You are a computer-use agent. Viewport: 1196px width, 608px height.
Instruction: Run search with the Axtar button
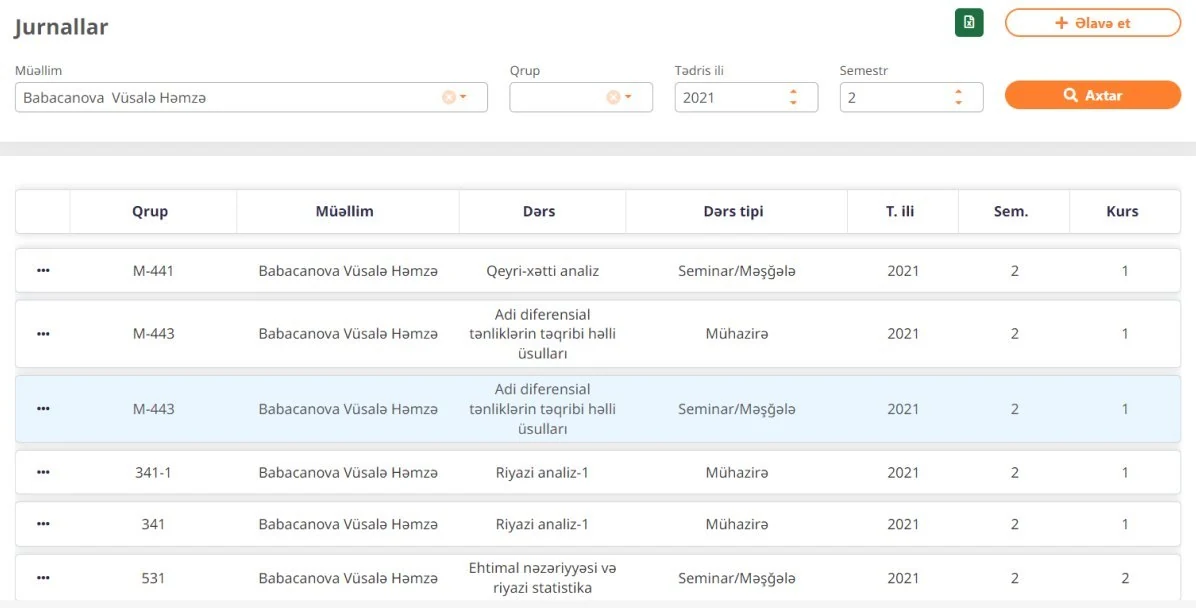[1092, 95]
